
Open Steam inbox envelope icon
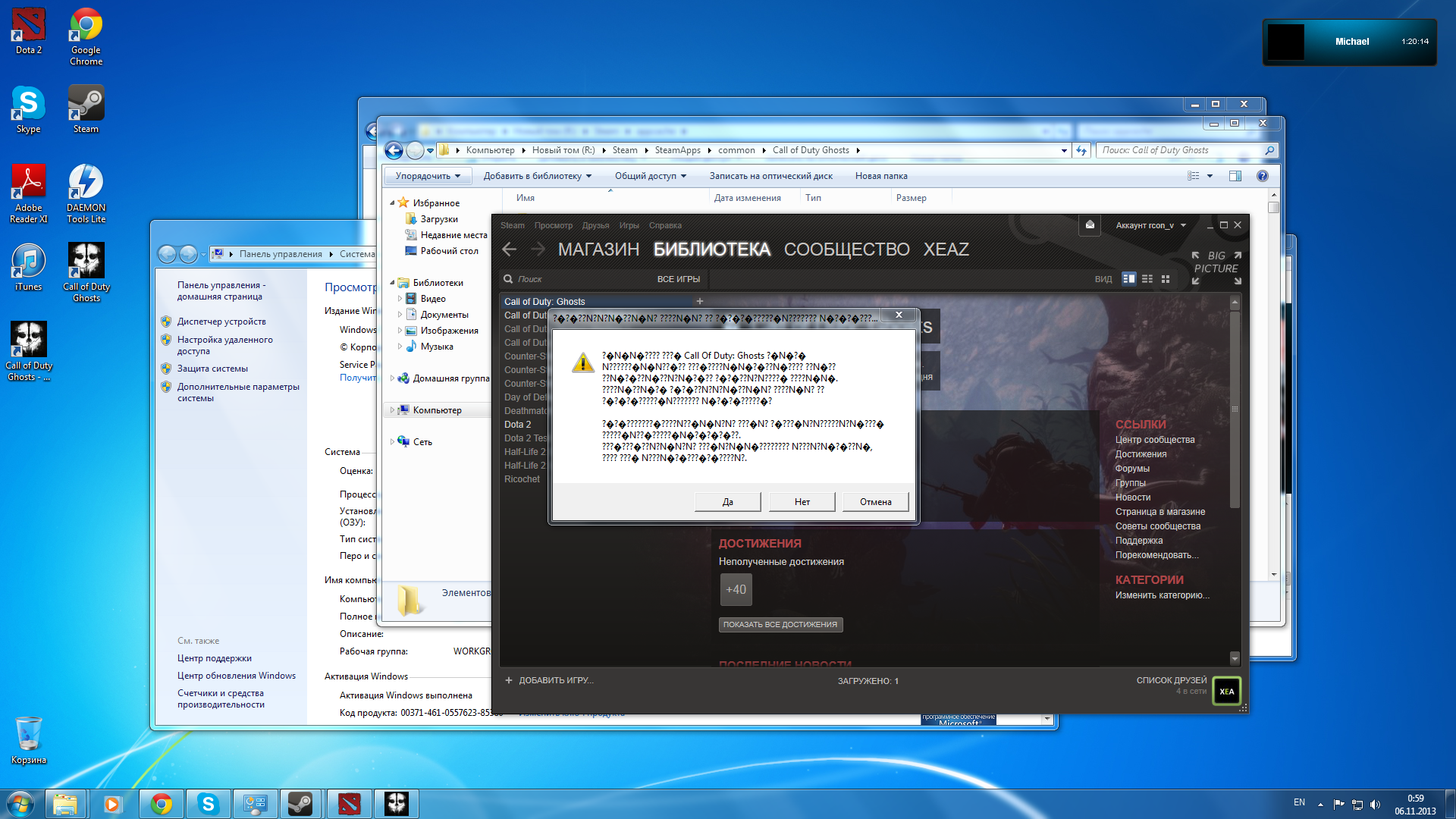1090,225
